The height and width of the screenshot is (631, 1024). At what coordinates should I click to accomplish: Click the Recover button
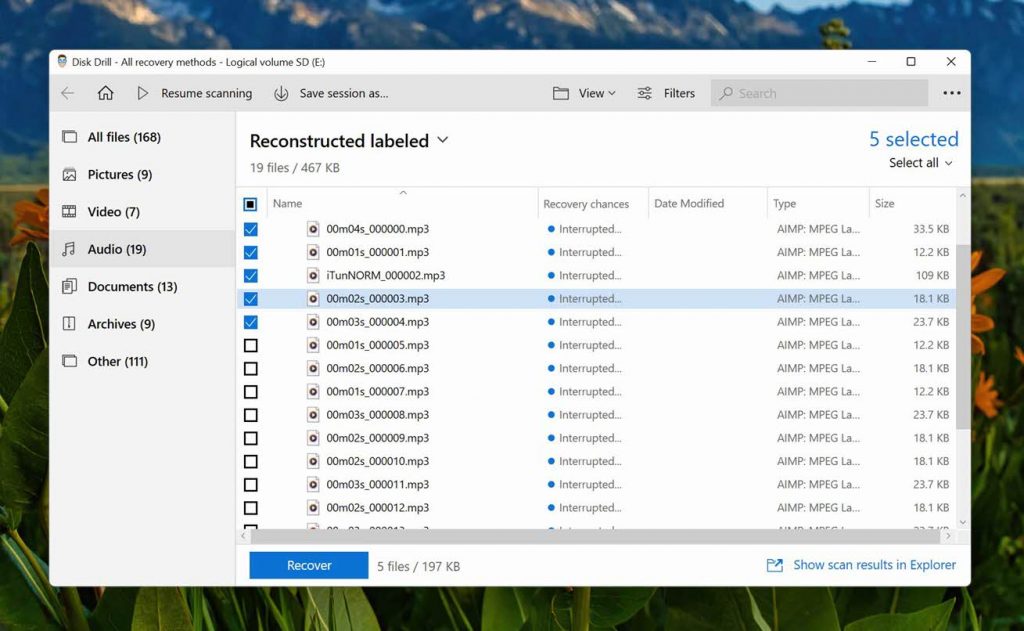307,564
